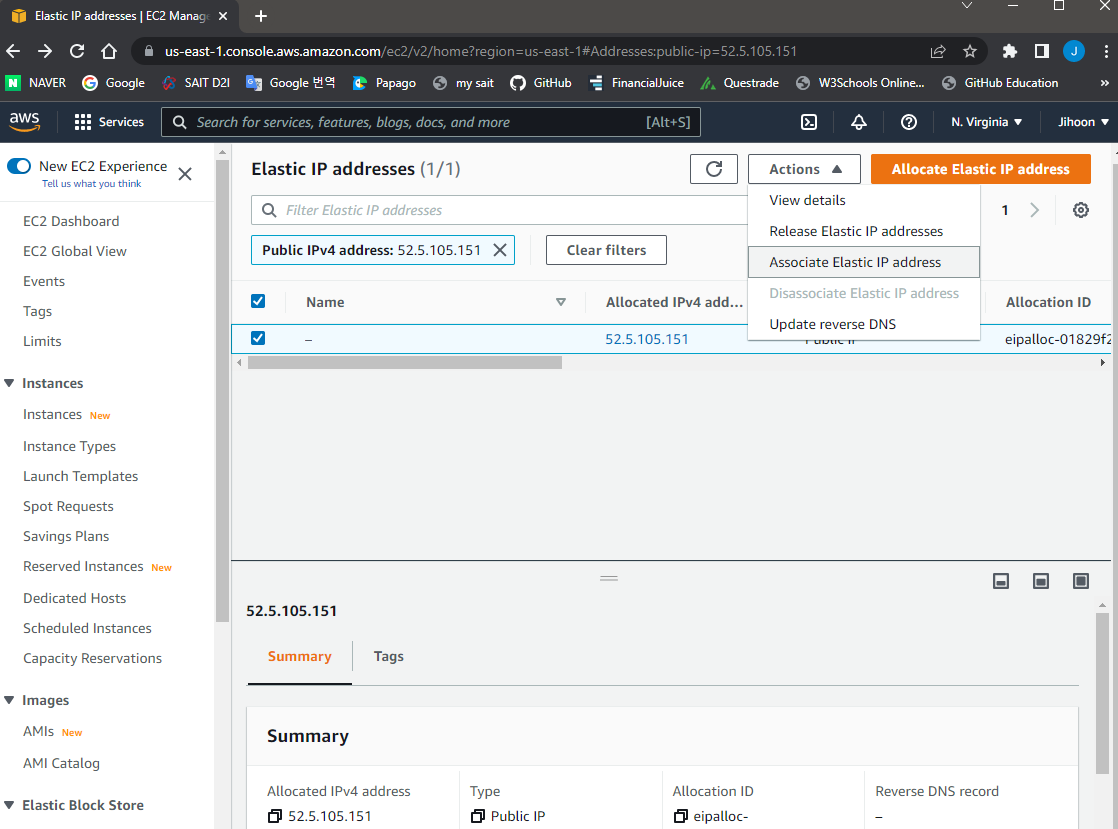Uncheck the select-all header checkbox
Image resolution: width=1118 pixels, height=829 pixels.
click(x=258, y=302)
